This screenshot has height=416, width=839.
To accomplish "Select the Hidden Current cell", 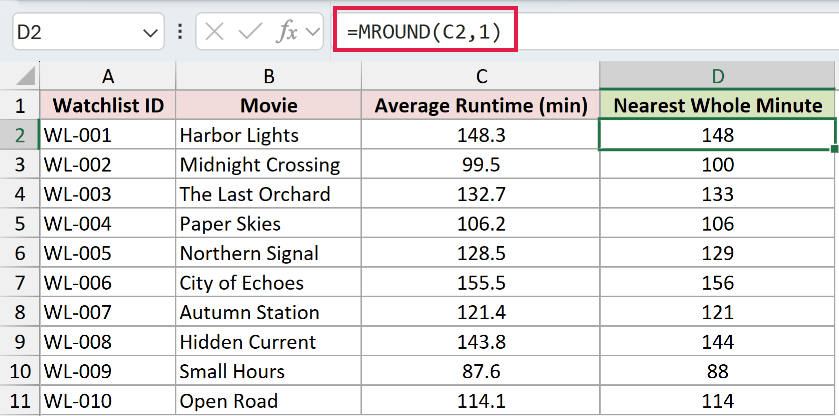I will click(x=269, y=341).
